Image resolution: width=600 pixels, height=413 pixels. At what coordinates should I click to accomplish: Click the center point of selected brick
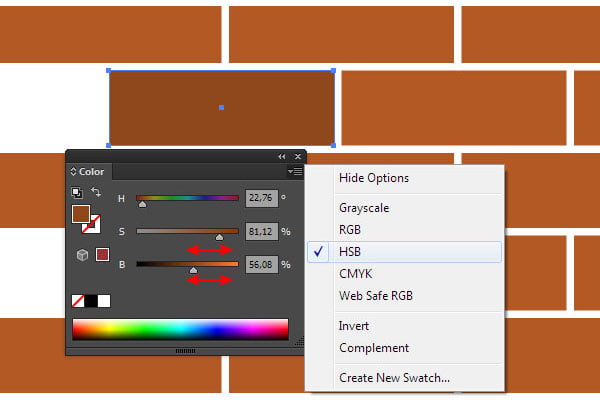(222, 108)
